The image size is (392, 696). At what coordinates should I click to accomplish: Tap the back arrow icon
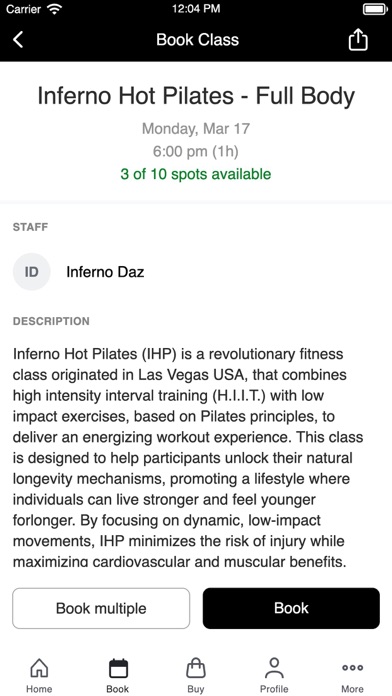point(18,40)
